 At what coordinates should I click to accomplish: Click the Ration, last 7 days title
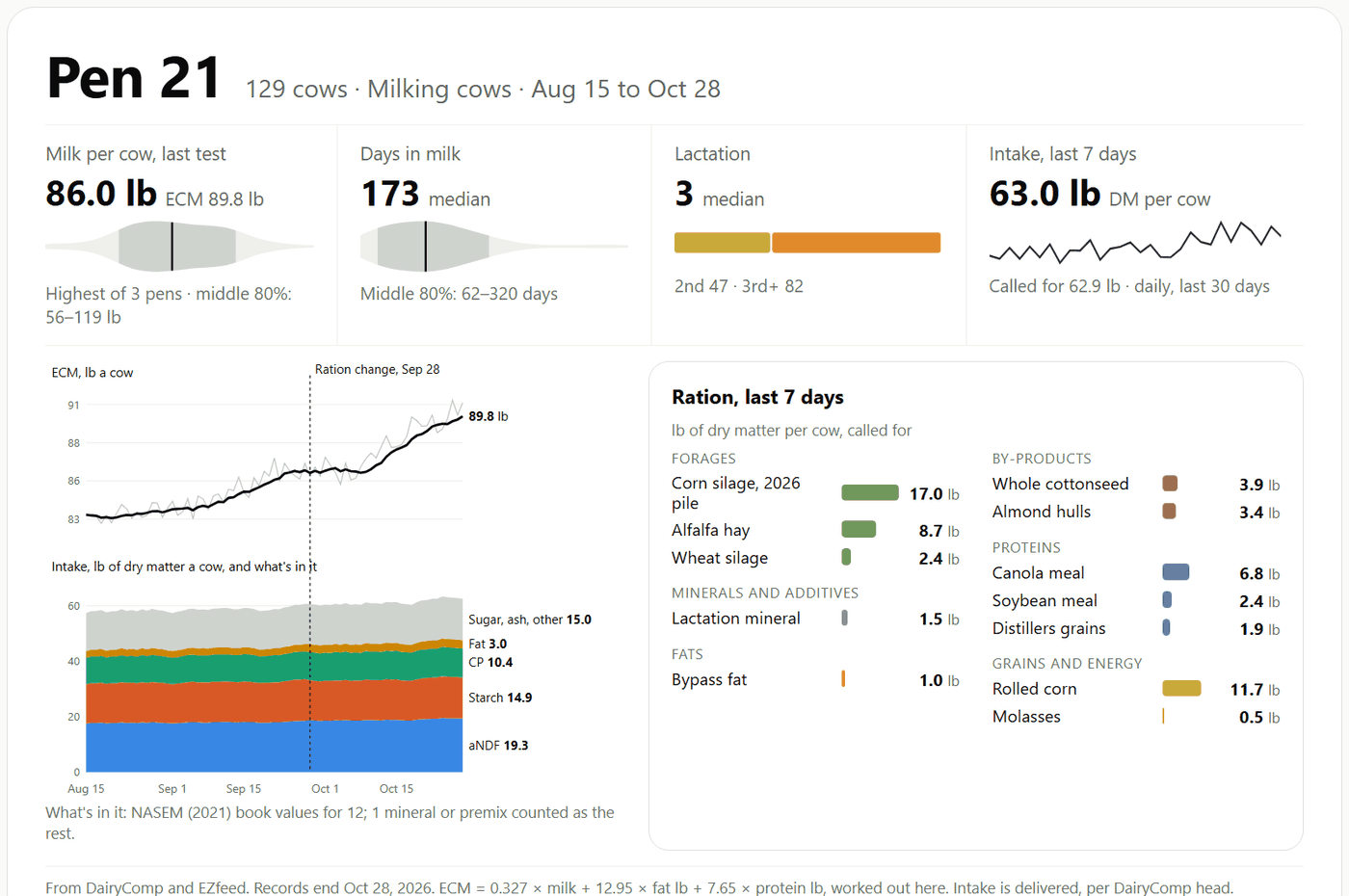757,397
